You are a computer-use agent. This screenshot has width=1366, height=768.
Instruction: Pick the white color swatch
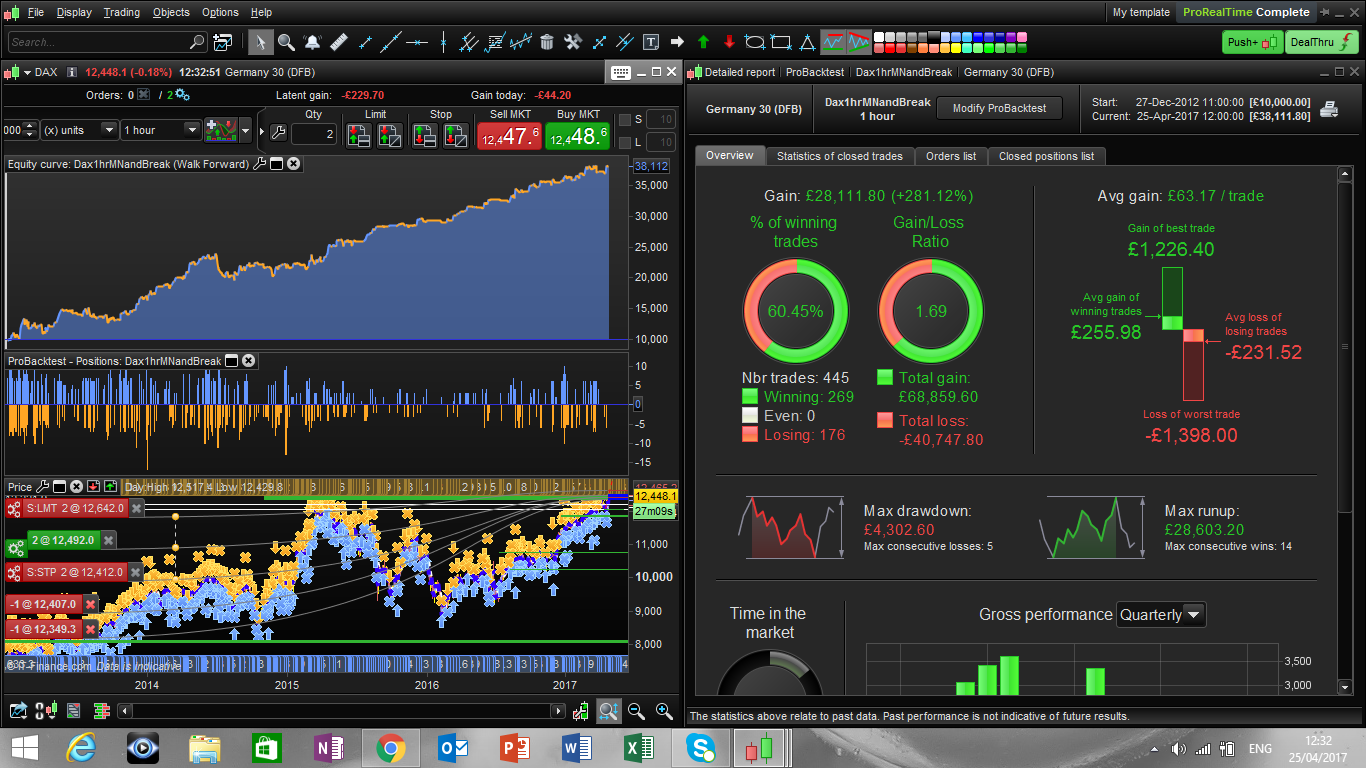click(880, 37)
